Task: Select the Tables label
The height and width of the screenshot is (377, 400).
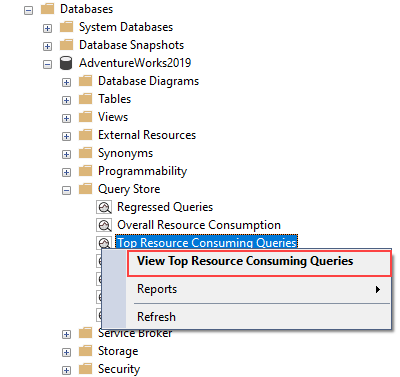Action: tap(114, 99)
